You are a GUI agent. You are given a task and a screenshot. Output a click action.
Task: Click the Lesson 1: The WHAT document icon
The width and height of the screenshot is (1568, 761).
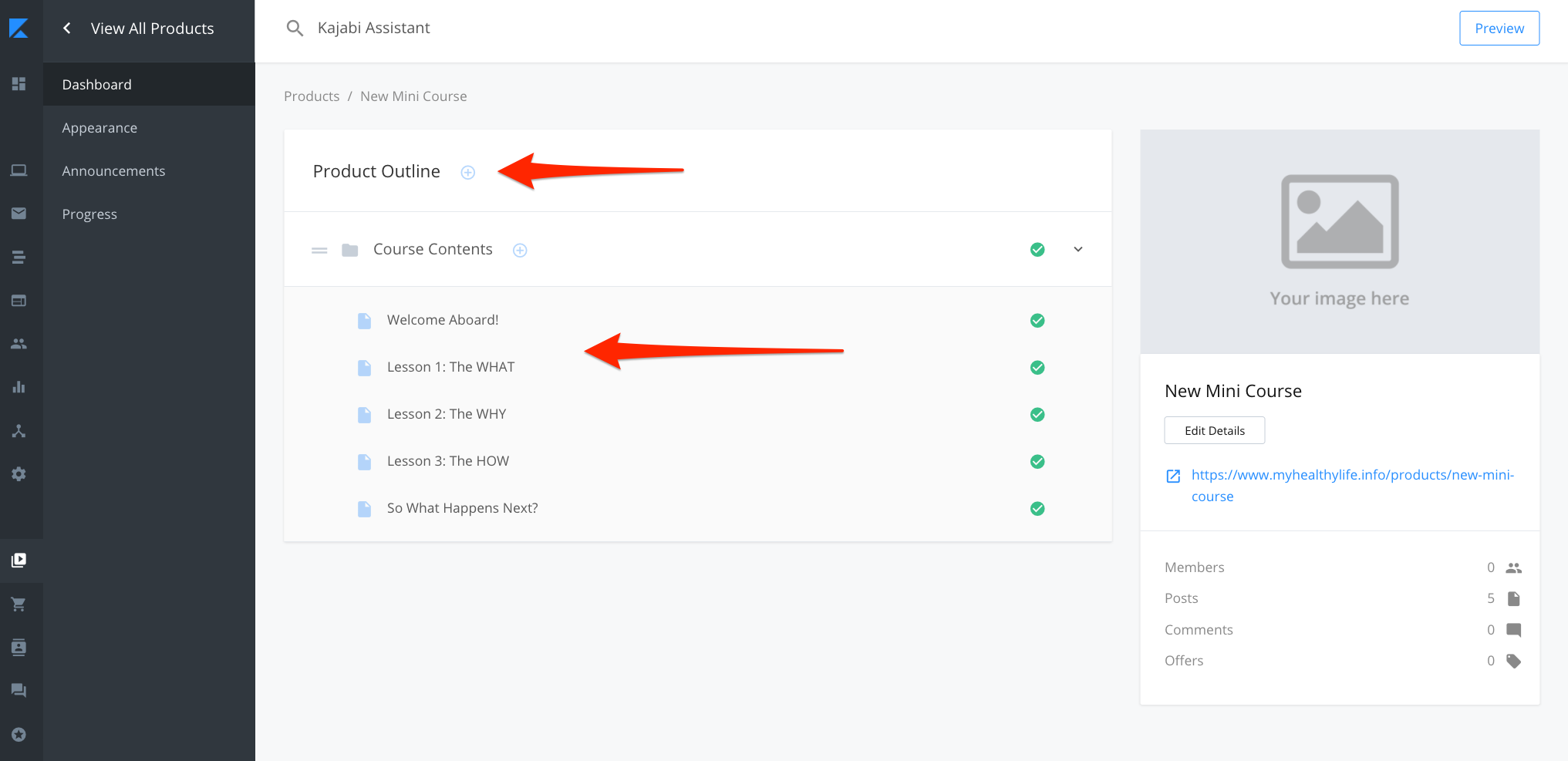[365, 368]
